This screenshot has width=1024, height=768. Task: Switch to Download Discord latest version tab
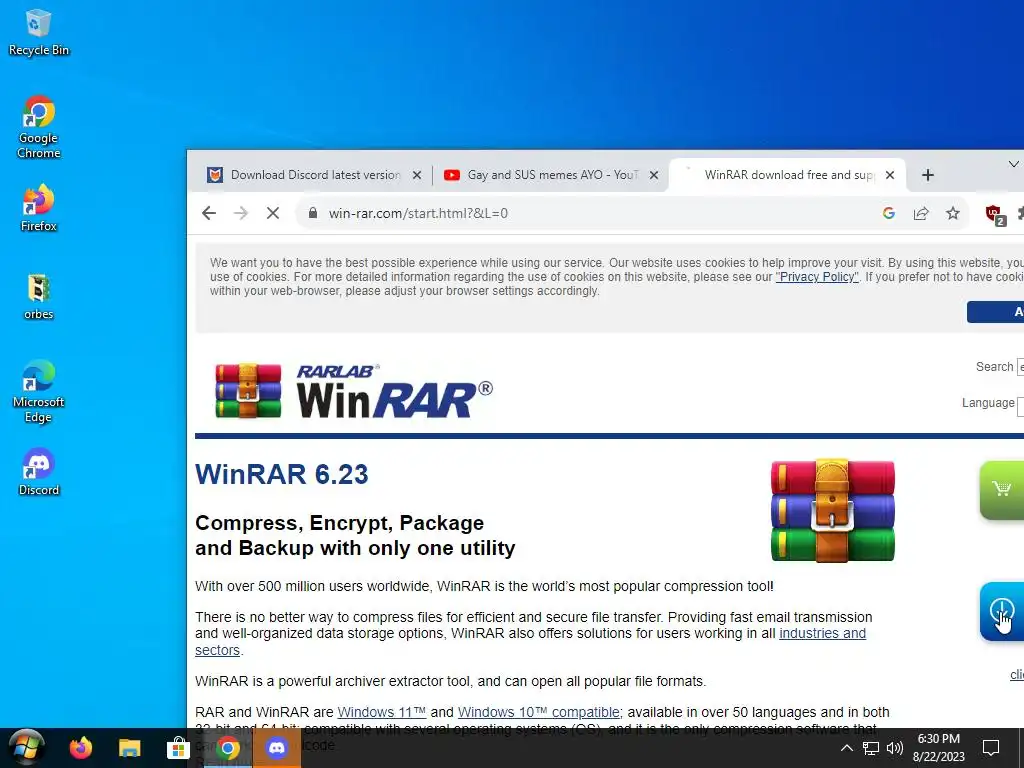pos(315,175)
